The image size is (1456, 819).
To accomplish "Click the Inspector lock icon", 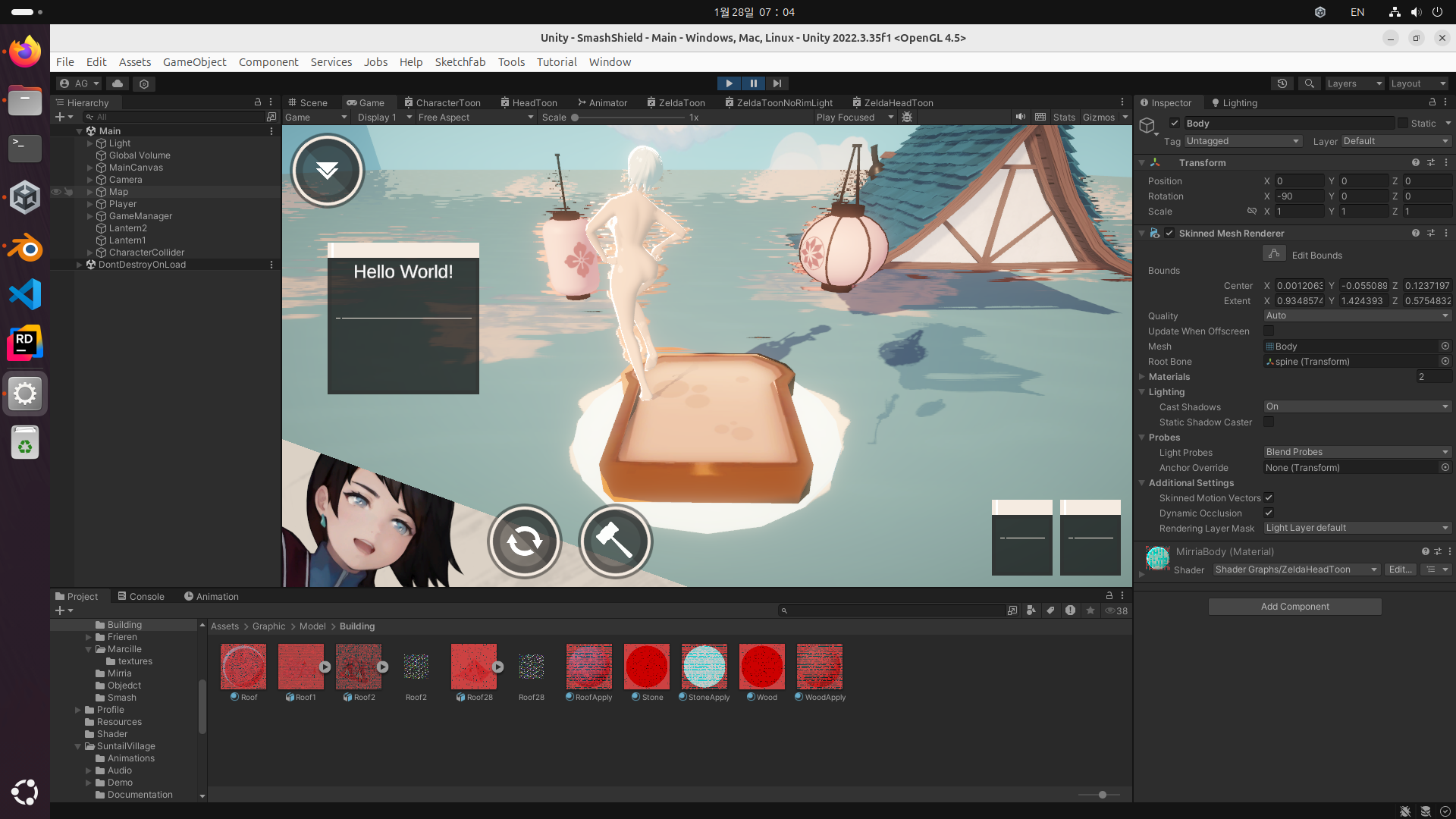I will (1432, 102).
